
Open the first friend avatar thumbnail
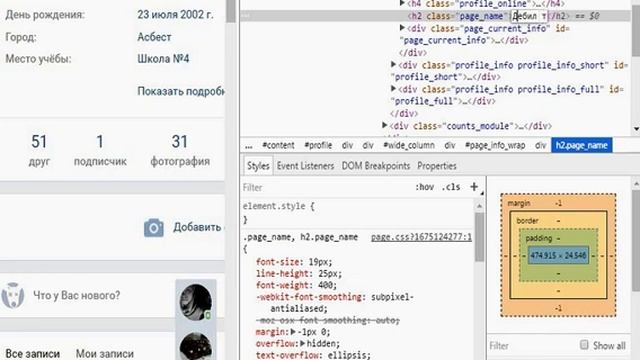coord(196,302)
